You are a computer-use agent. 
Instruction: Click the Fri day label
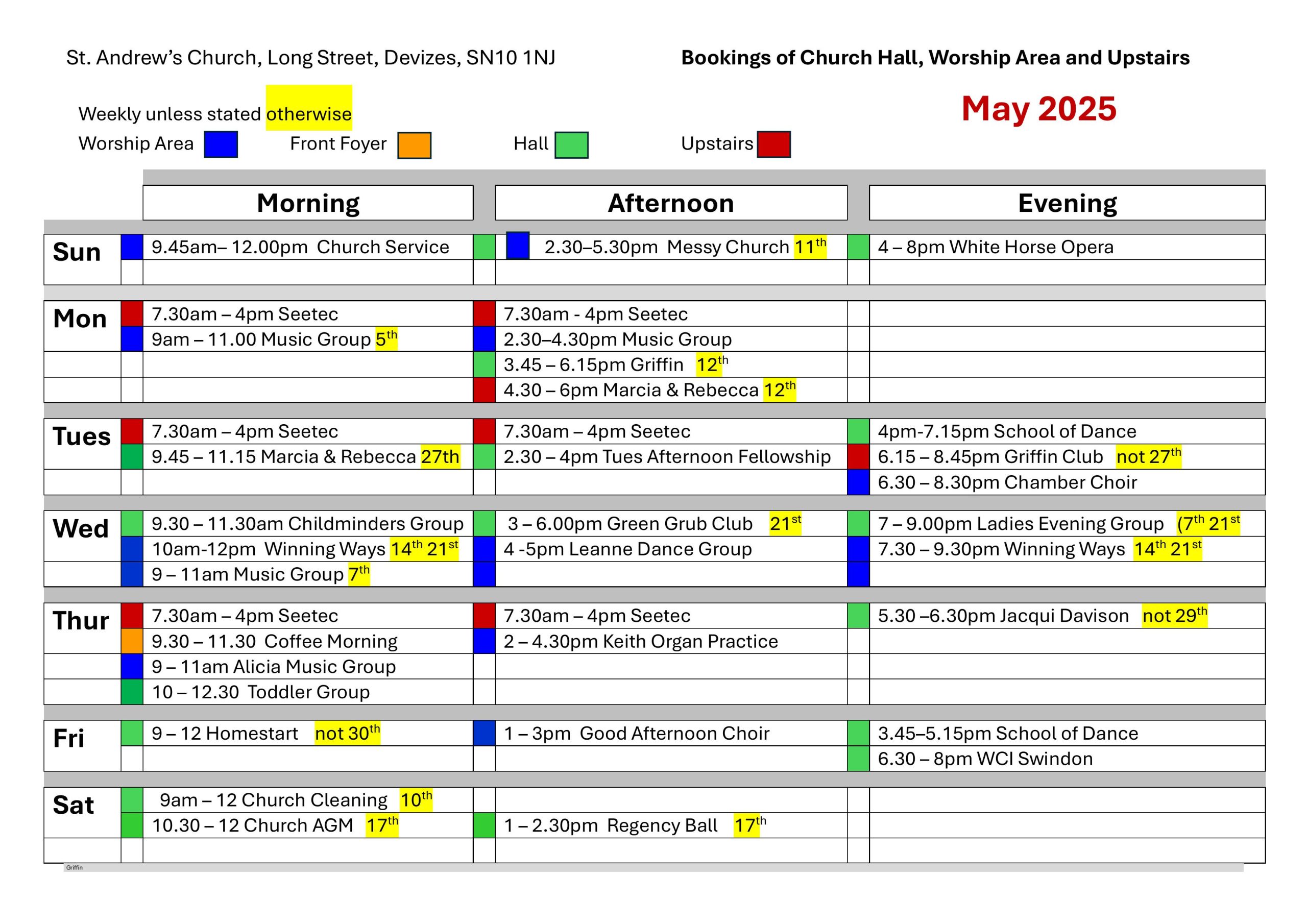click(68, 738)
